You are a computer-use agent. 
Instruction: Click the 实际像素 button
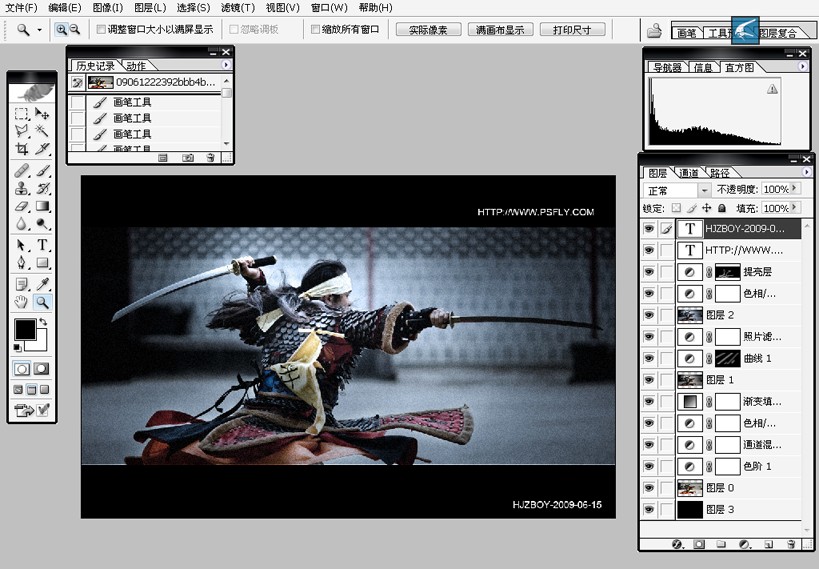point(428,30)
